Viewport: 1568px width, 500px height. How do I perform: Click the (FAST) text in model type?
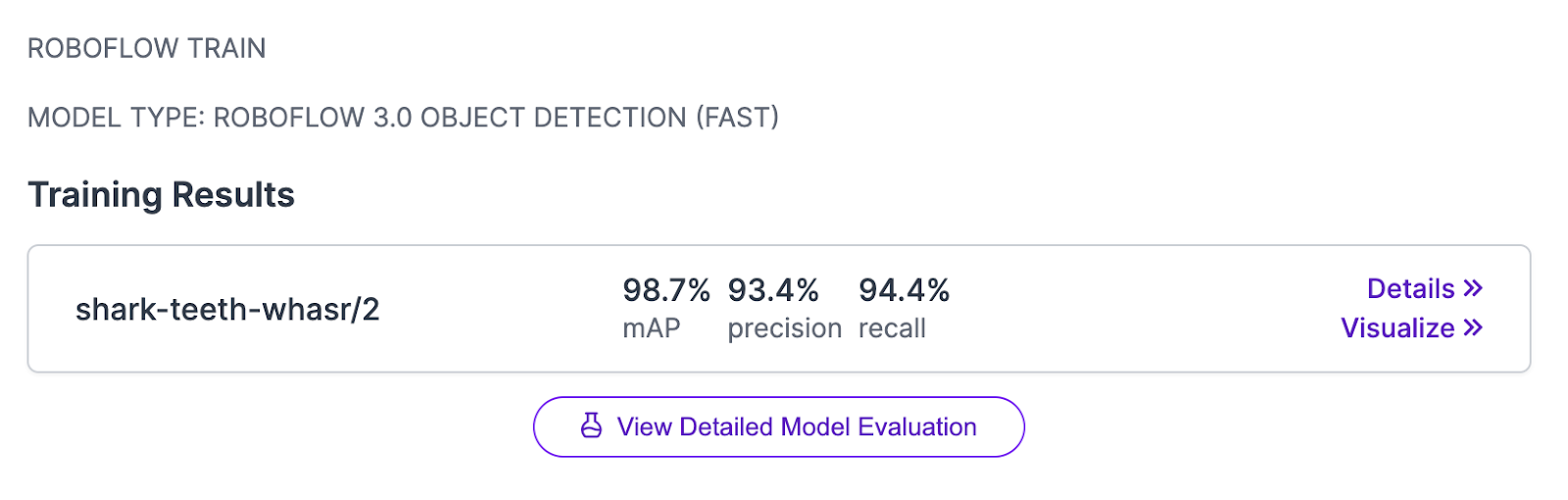737,118
